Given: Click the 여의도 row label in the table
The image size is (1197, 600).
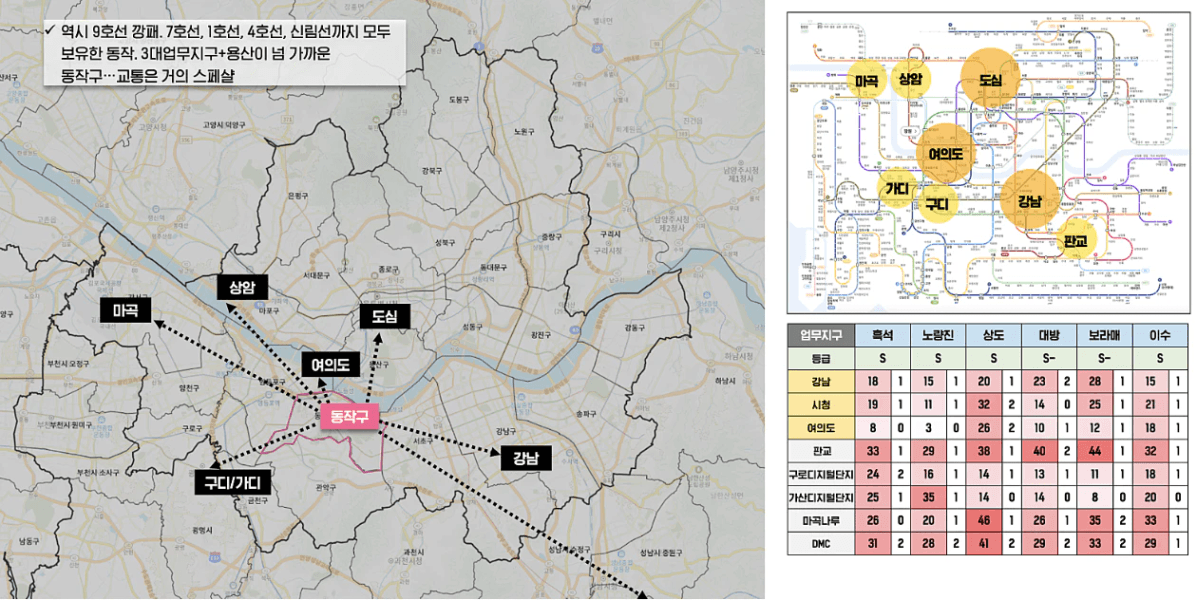Looking at the screenshot, I should point(821,427).
